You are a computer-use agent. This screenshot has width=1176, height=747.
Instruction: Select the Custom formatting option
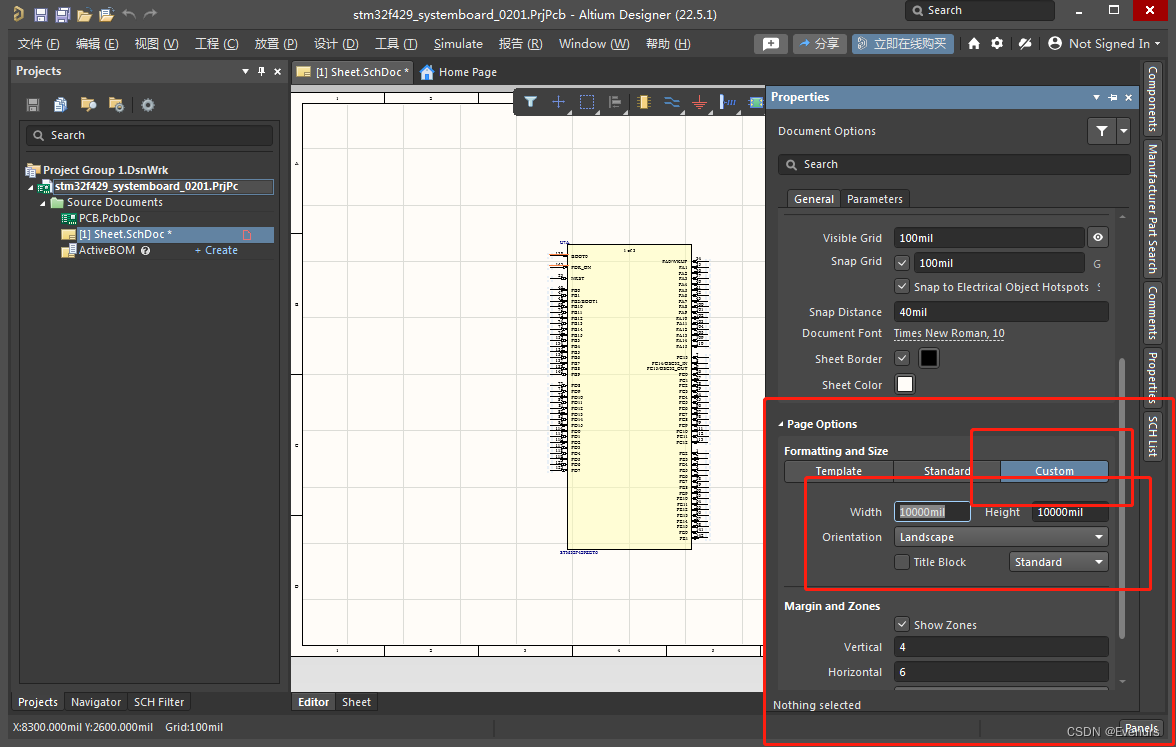1054,471
